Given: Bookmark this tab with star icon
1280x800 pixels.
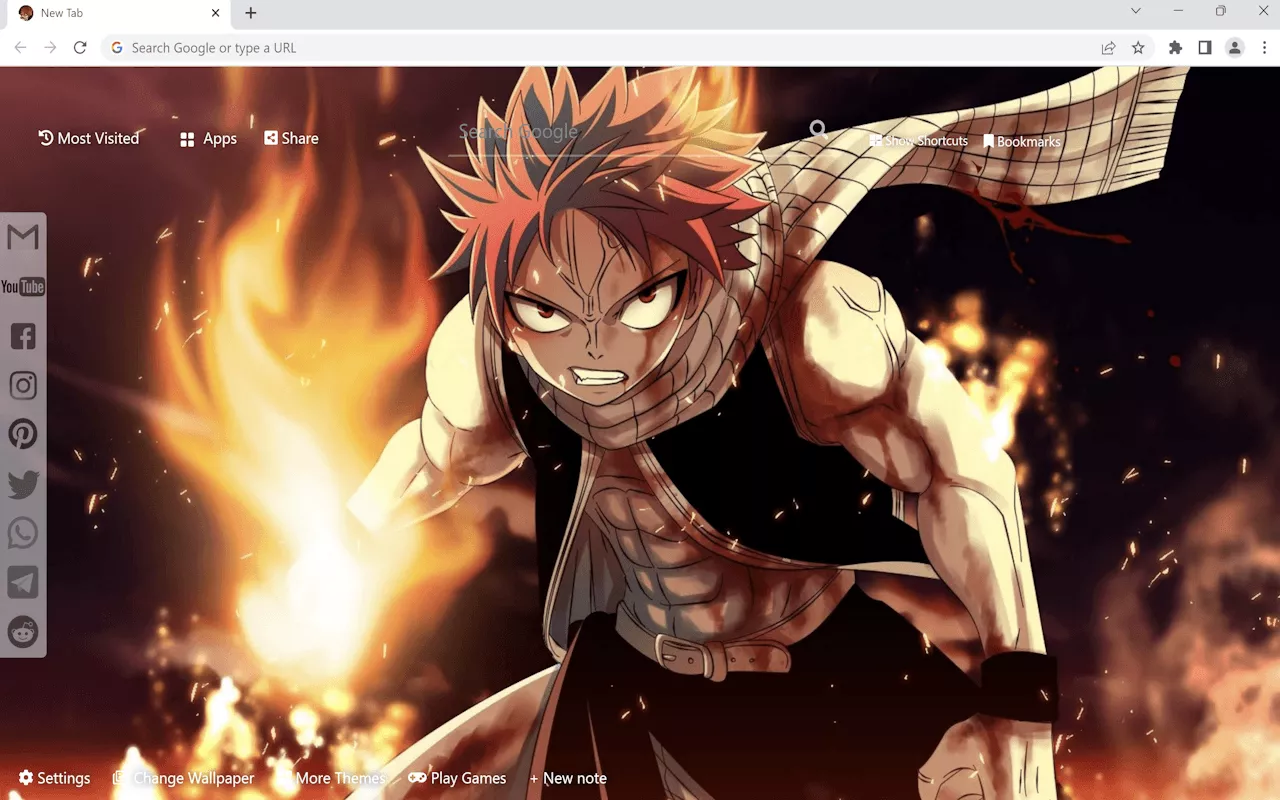Looking at the screenshot, I should 1138,47.
